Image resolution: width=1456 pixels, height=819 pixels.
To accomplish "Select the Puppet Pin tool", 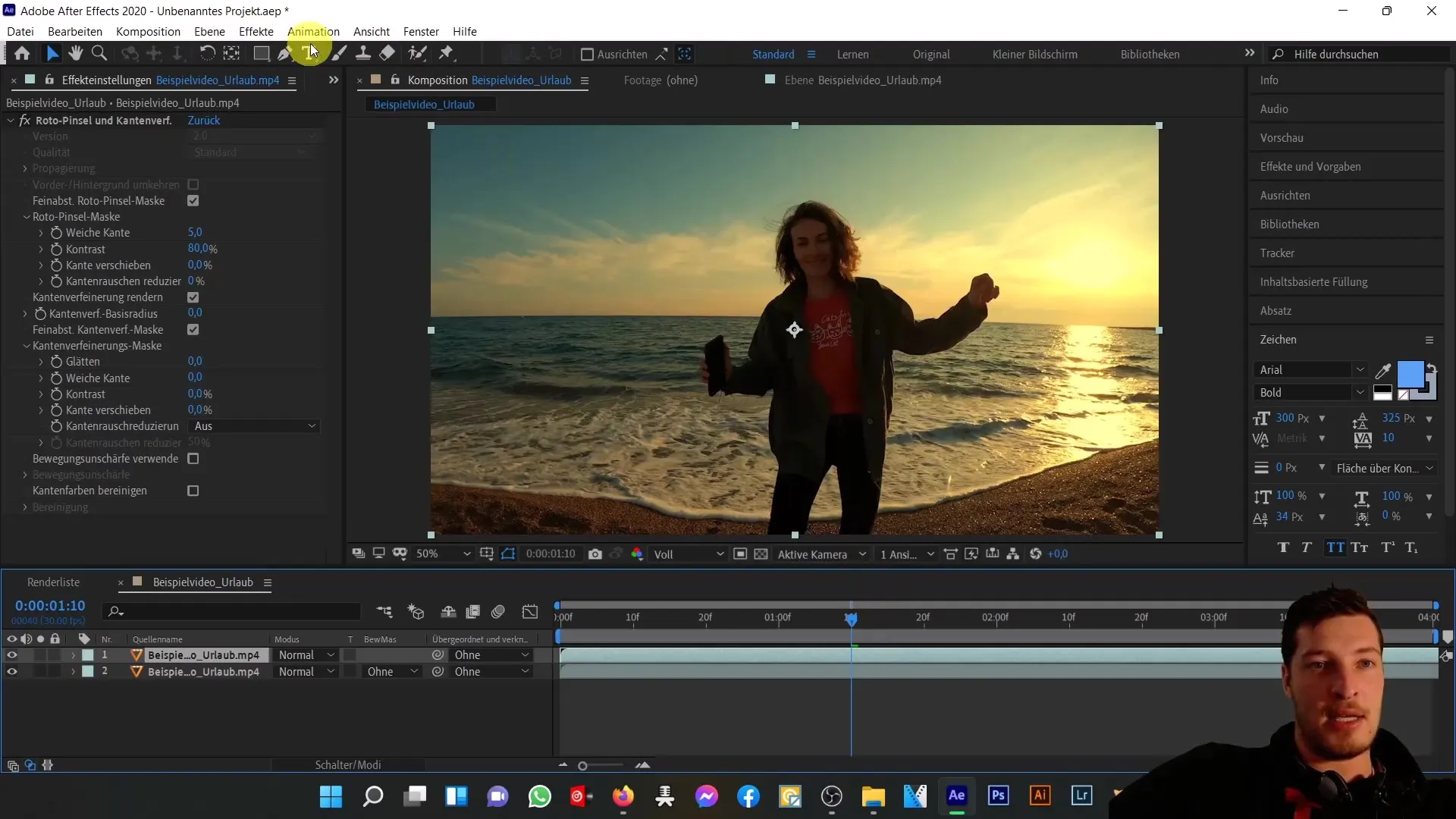I will click(447, 53).
